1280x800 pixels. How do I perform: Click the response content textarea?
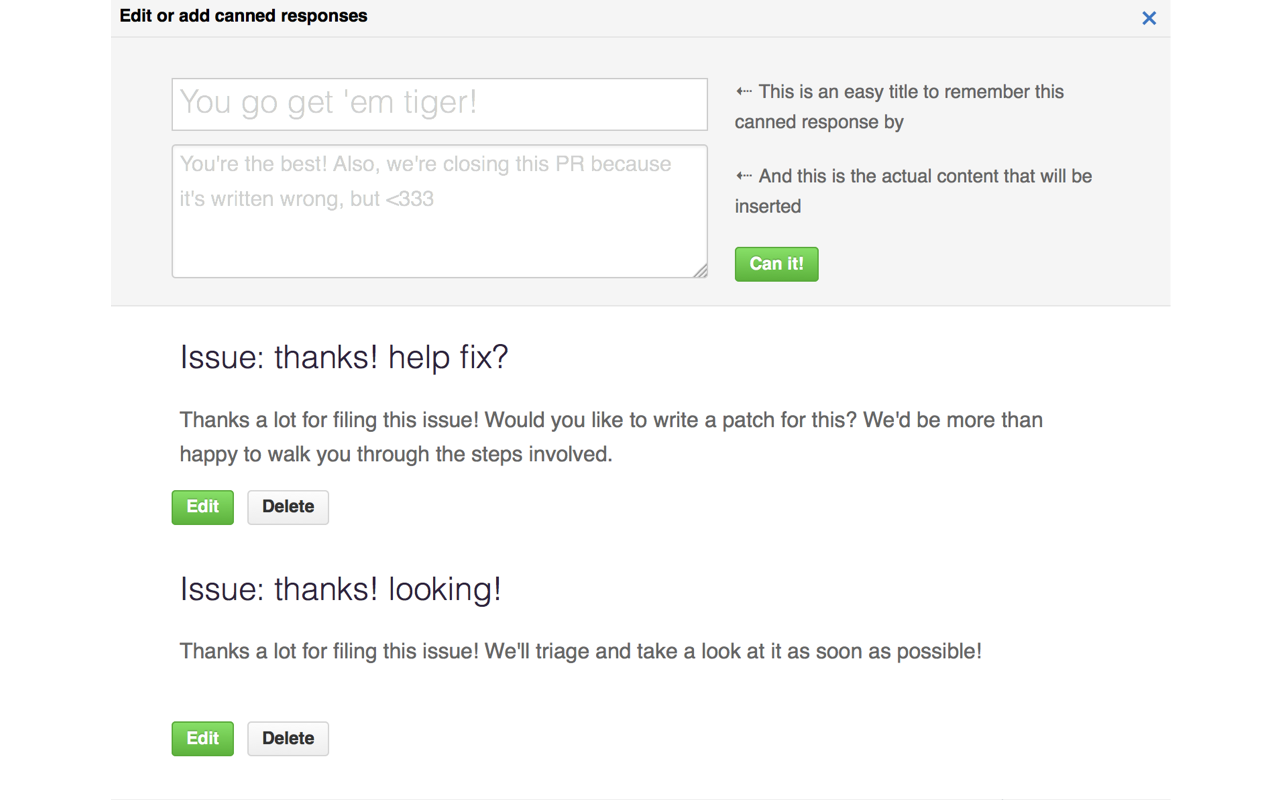pyautogui.click(x=439, y=210)
